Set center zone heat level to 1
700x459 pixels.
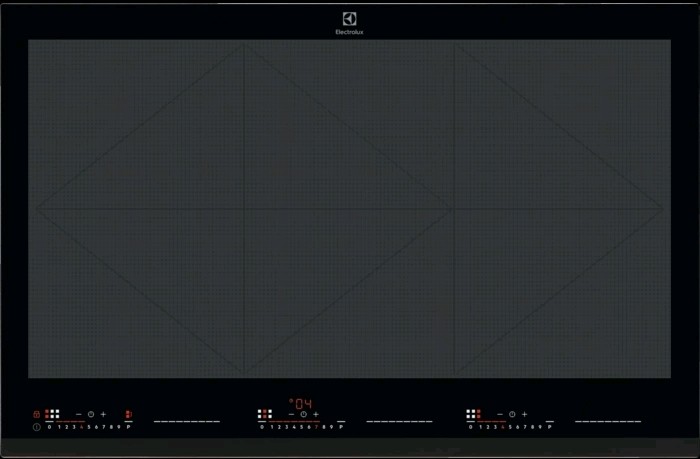pos(272,427)
